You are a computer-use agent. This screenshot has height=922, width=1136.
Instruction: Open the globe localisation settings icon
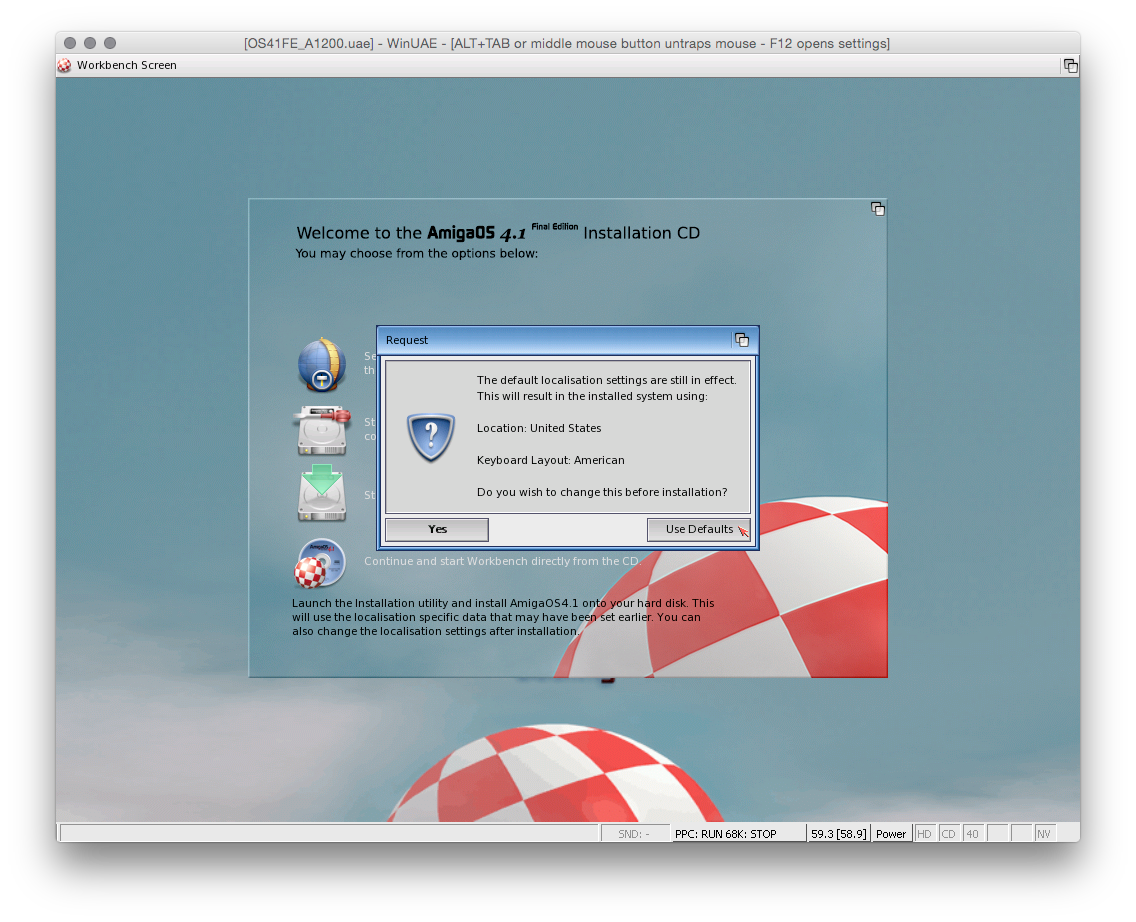tap(322, 365)
